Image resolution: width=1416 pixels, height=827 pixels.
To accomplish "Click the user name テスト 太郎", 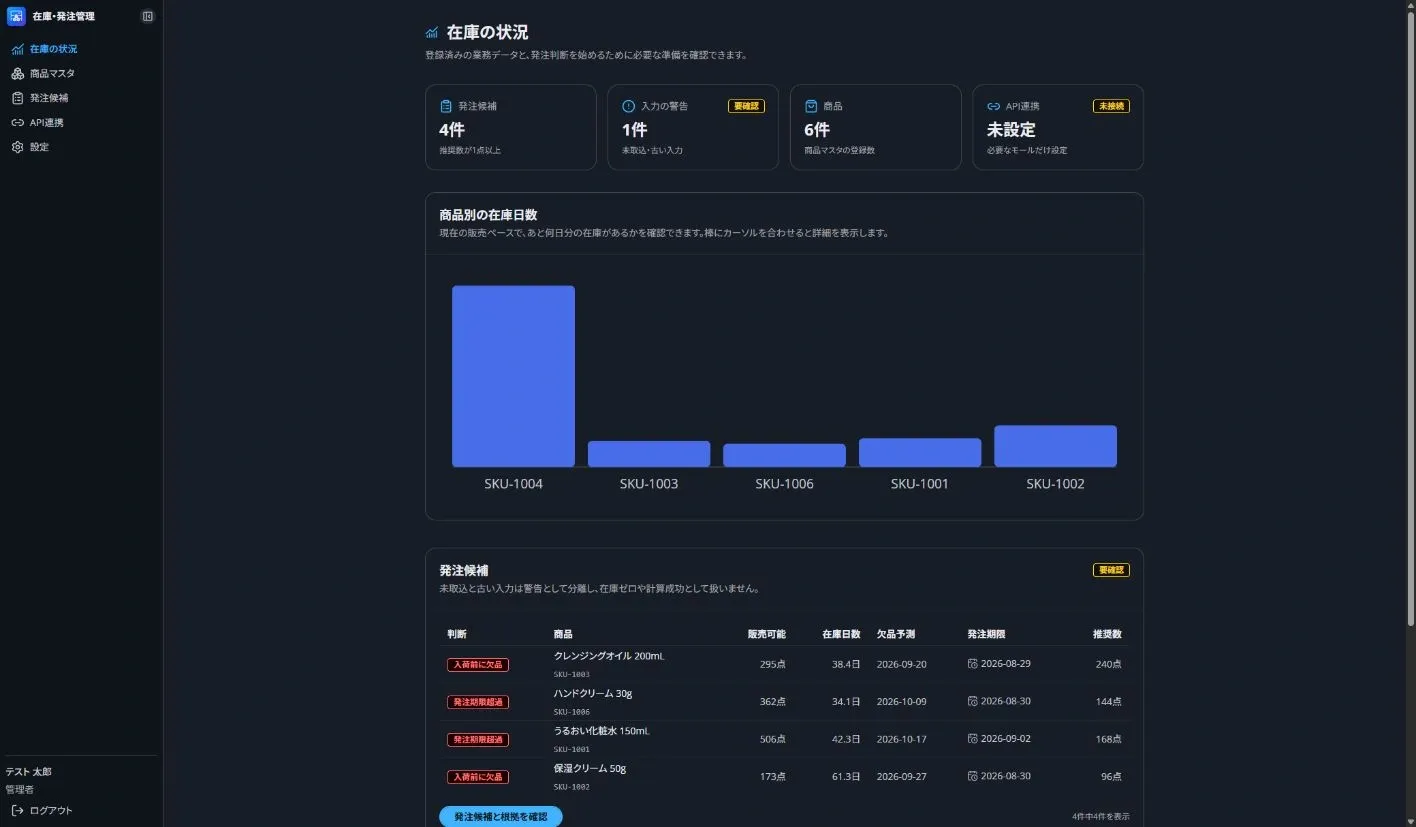I will click(x=28, y=772).
